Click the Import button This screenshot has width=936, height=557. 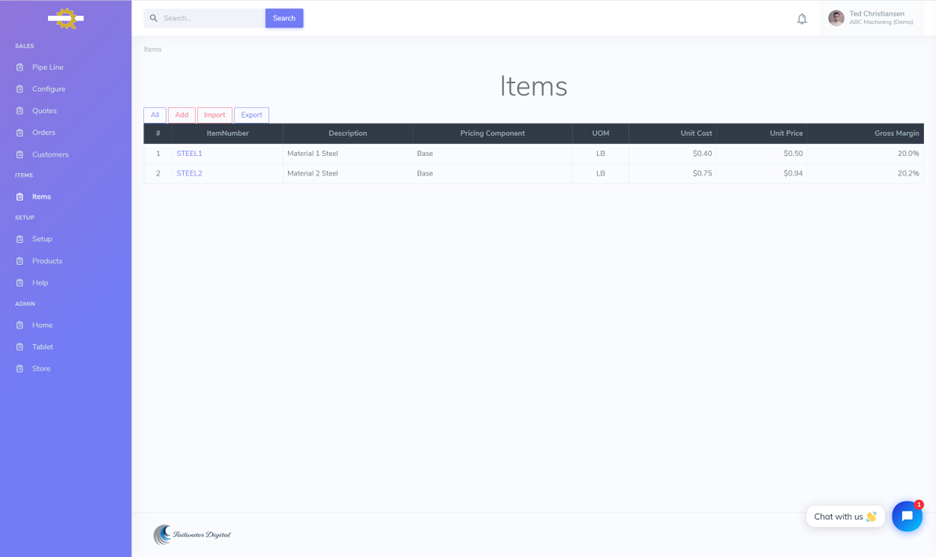214,115
